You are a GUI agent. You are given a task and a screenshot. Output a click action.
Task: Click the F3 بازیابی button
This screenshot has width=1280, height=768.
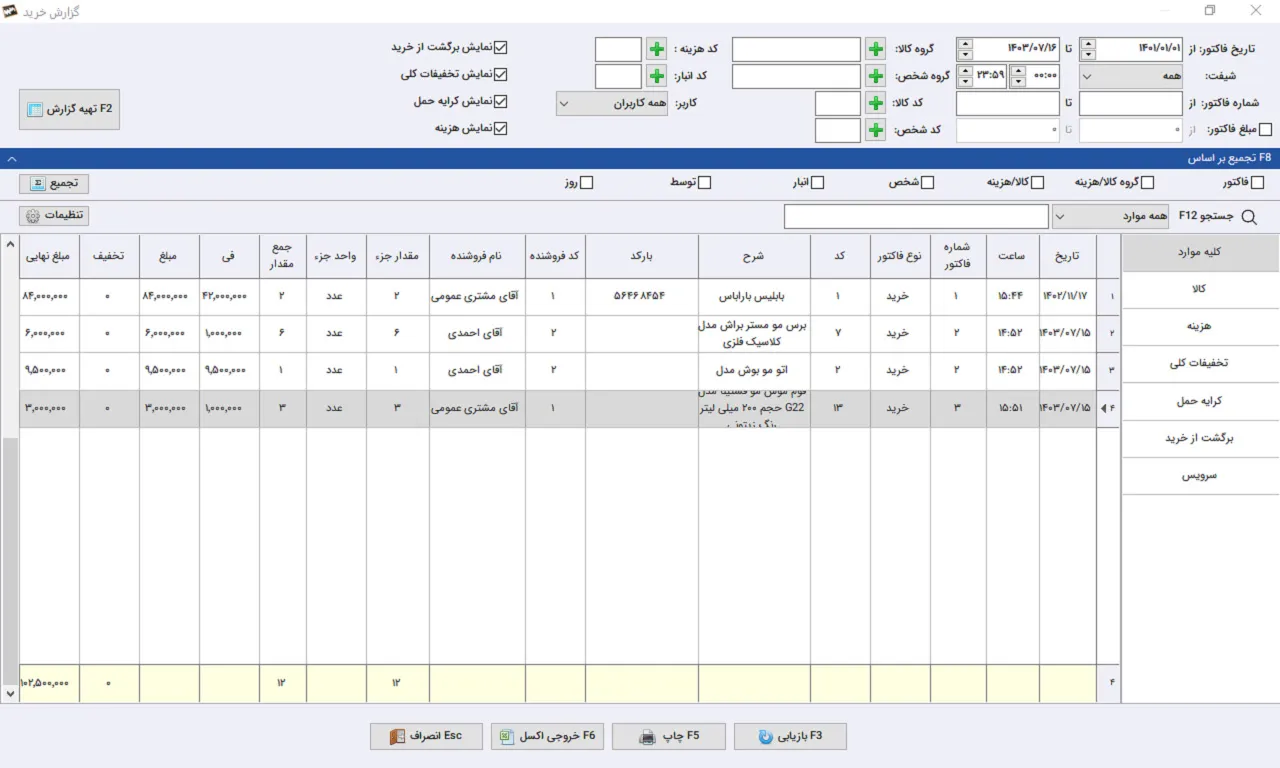pos(790,736)
